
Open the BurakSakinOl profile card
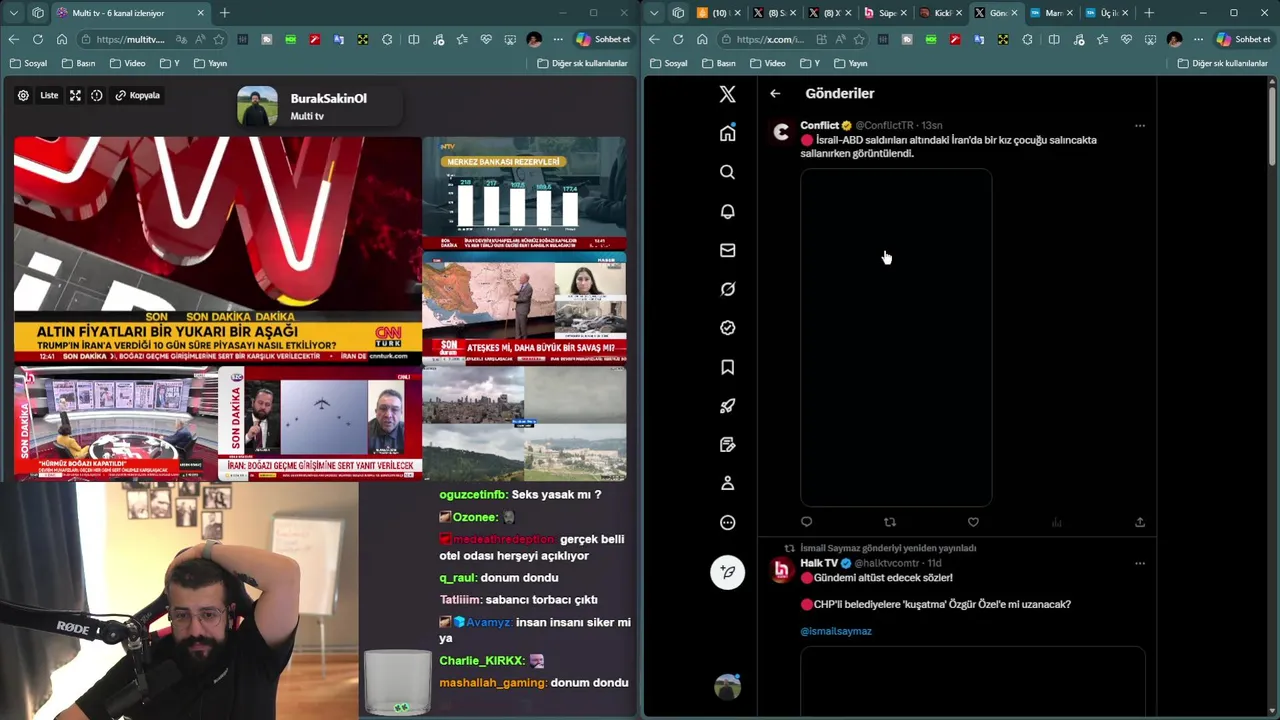(x=318, y=107)
